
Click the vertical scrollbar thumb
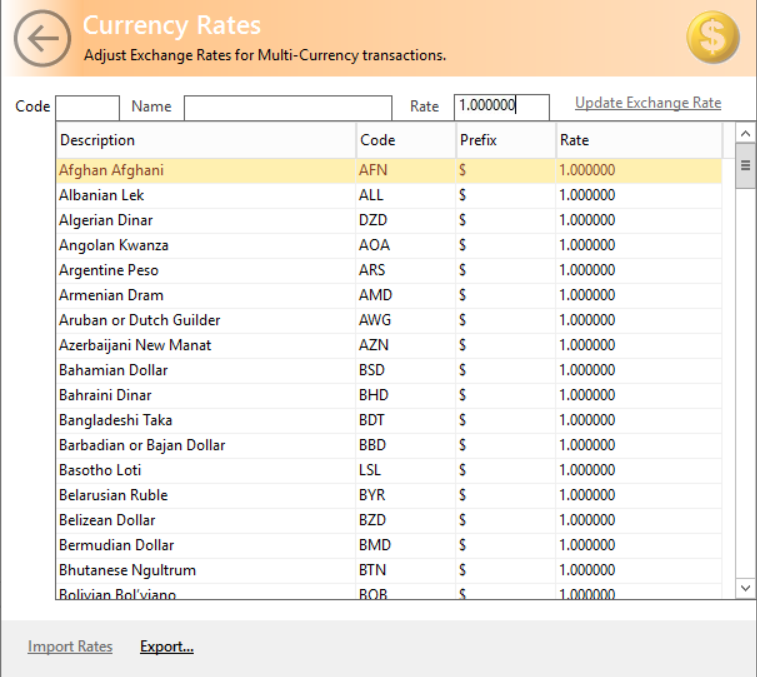[745, 166]
